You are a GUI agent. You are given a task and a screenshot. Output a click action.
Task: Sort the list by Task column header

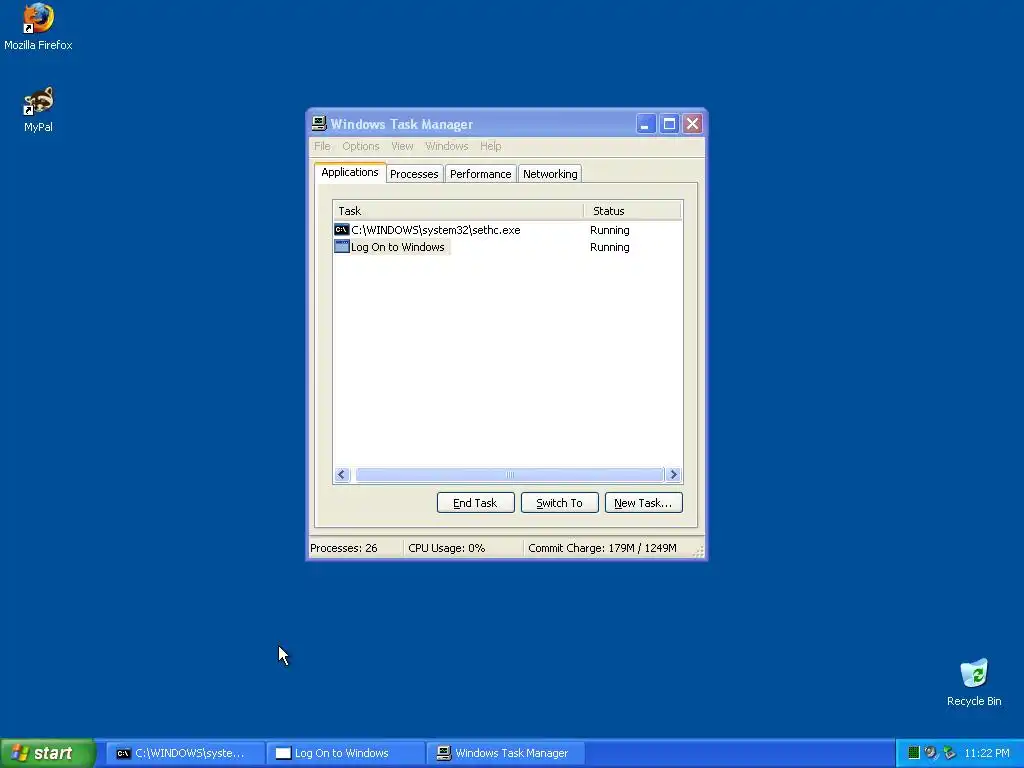pos(458,211)
